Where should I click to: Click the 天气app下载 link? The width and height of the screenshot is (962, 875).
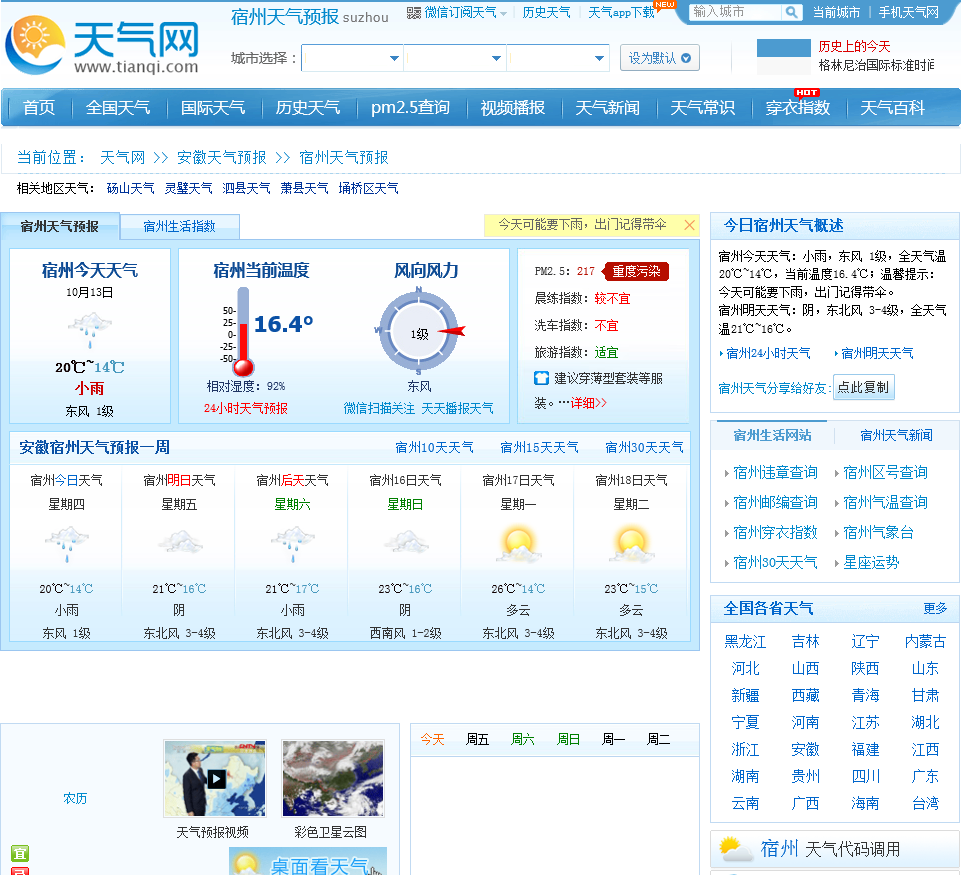(621, 13)
